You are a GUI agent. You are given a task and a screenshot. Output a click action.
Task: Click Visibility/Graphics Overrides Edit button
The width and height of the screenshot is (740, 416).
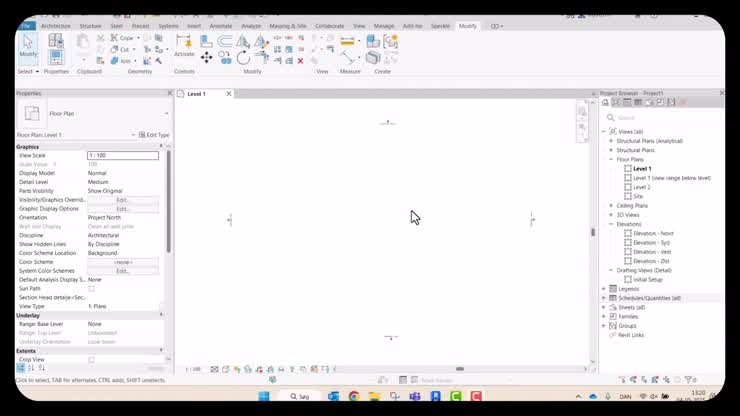point(123,200)
